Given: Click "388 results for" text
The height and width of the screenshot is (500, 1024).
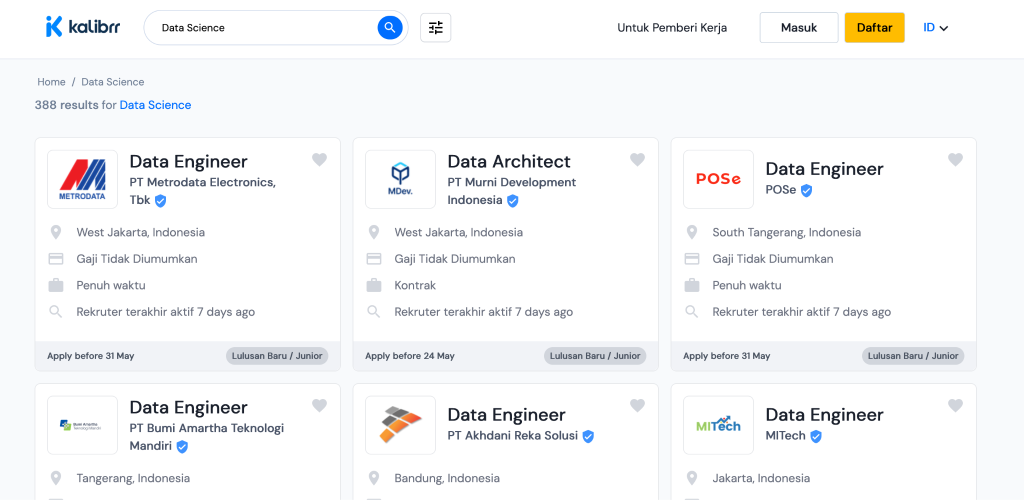Looking at the screenshot, I should click(76, 104).
